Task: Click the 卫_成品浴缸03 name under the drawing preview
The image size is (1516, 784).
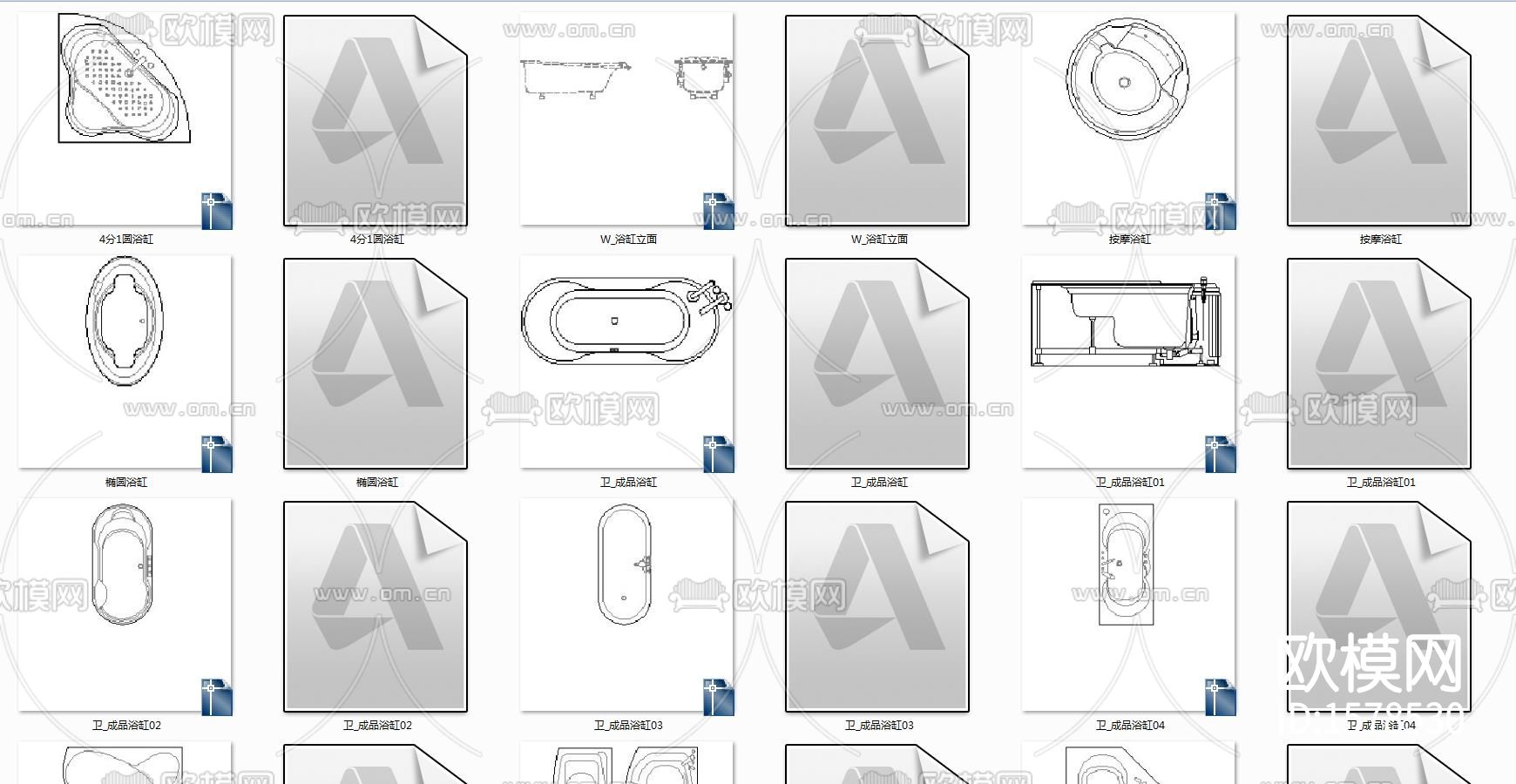Action: click(628, 725)
